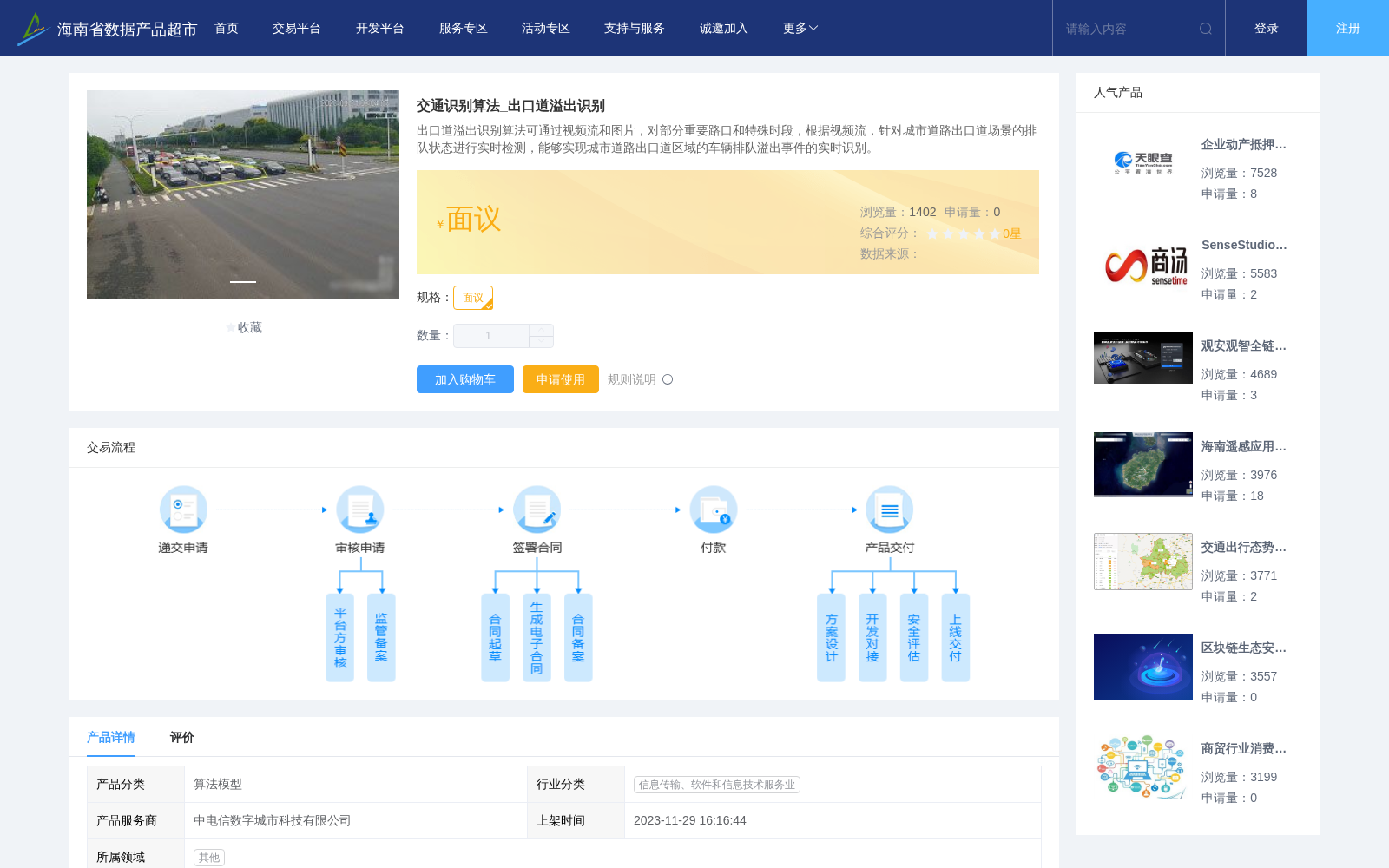The height and width of the screenshot is (868, 1389).
Task: Open the SenseStudio product title
Action: 1244,246
